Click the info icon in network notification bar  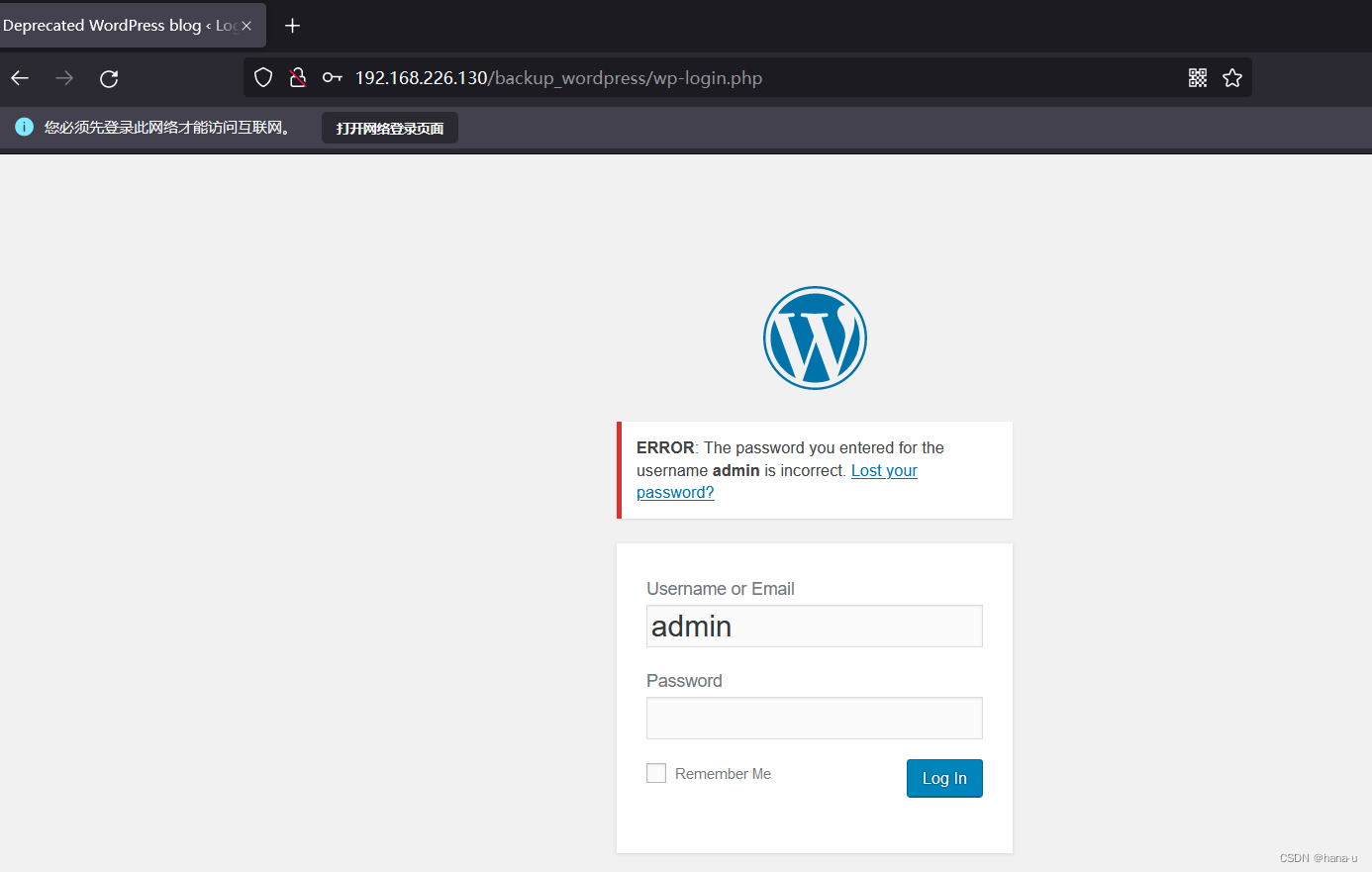(25, 127)
